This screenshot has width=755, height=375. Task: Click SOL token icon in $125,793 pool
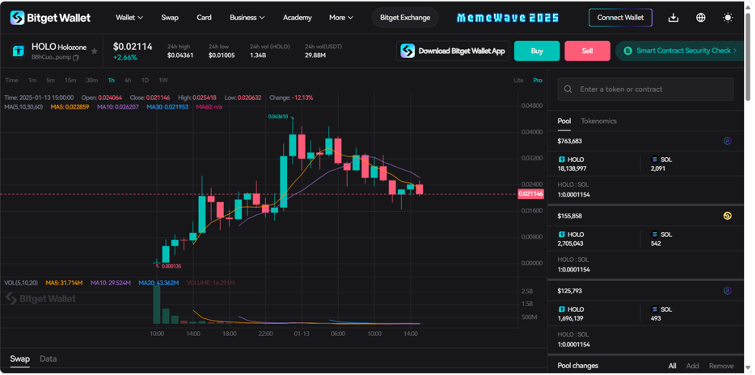(654, 310)
